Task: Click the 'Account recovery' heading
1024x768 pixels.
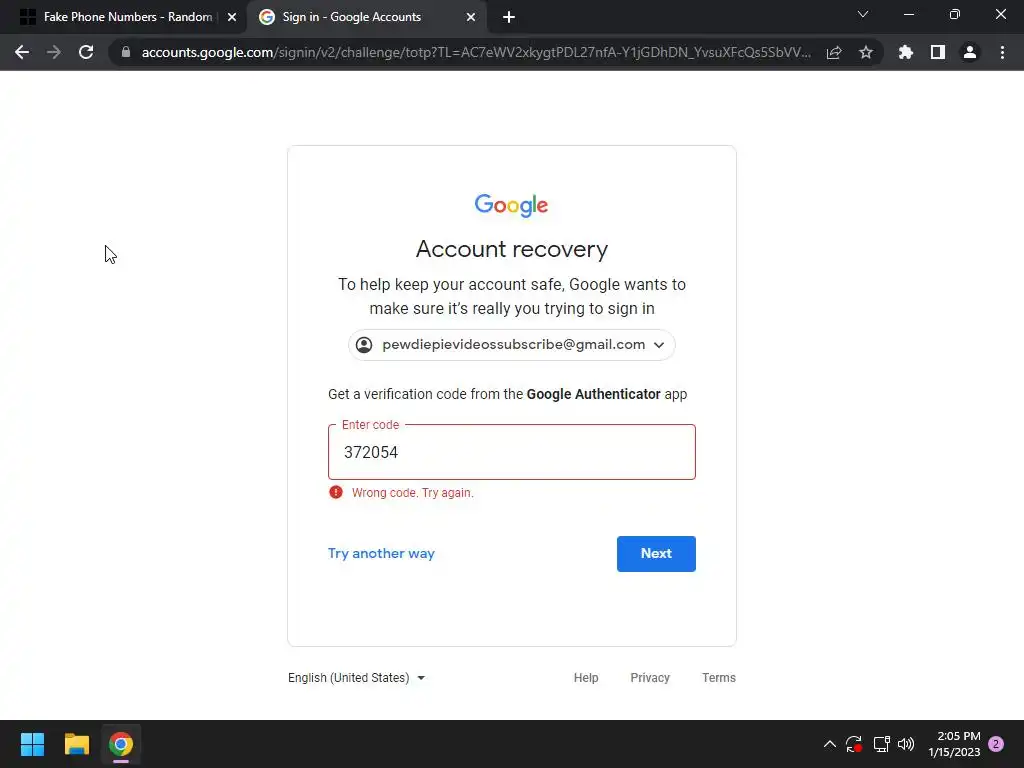Action: (x=511, y=249)
